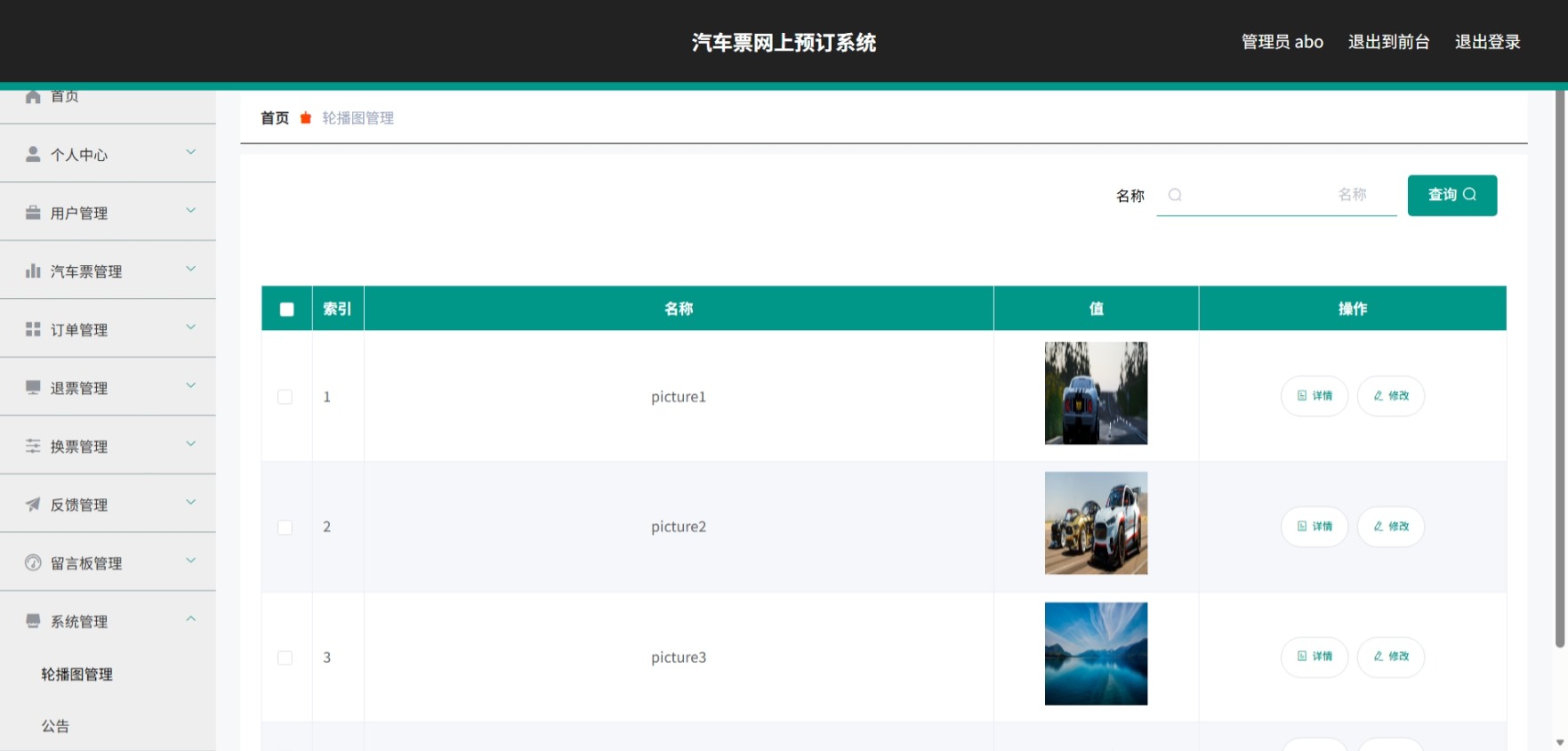Click the monitor icon beside 退票管理

33,387
